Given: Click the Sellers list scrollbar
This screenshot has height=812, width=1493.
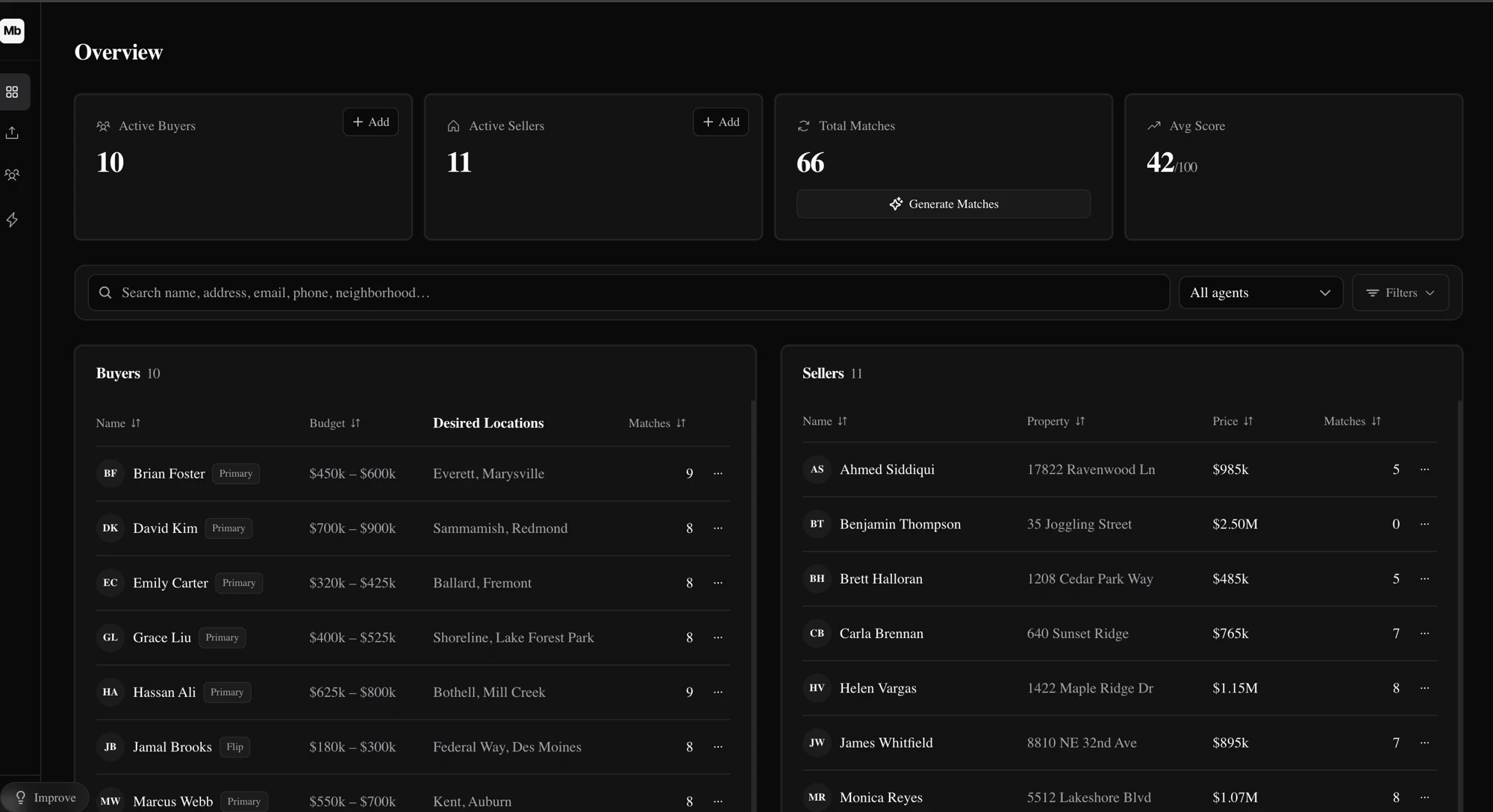Looking at the screenshot, I should pos(1459,605).
